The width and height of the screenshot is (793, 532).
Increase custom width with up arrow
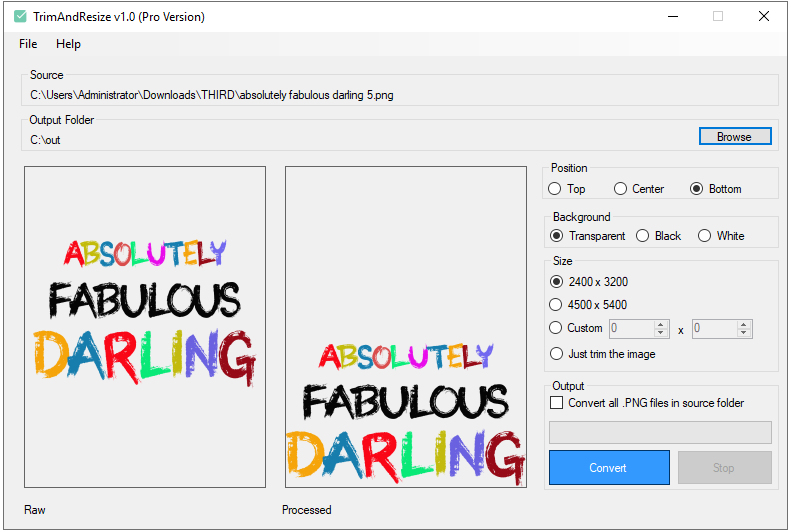click(661, 324)
